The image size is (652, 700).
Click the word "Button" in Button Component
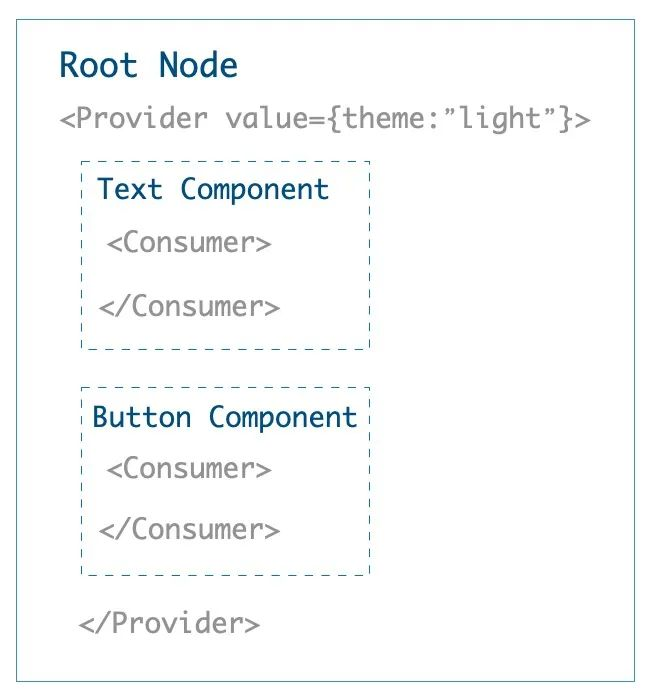click(141, 417)
